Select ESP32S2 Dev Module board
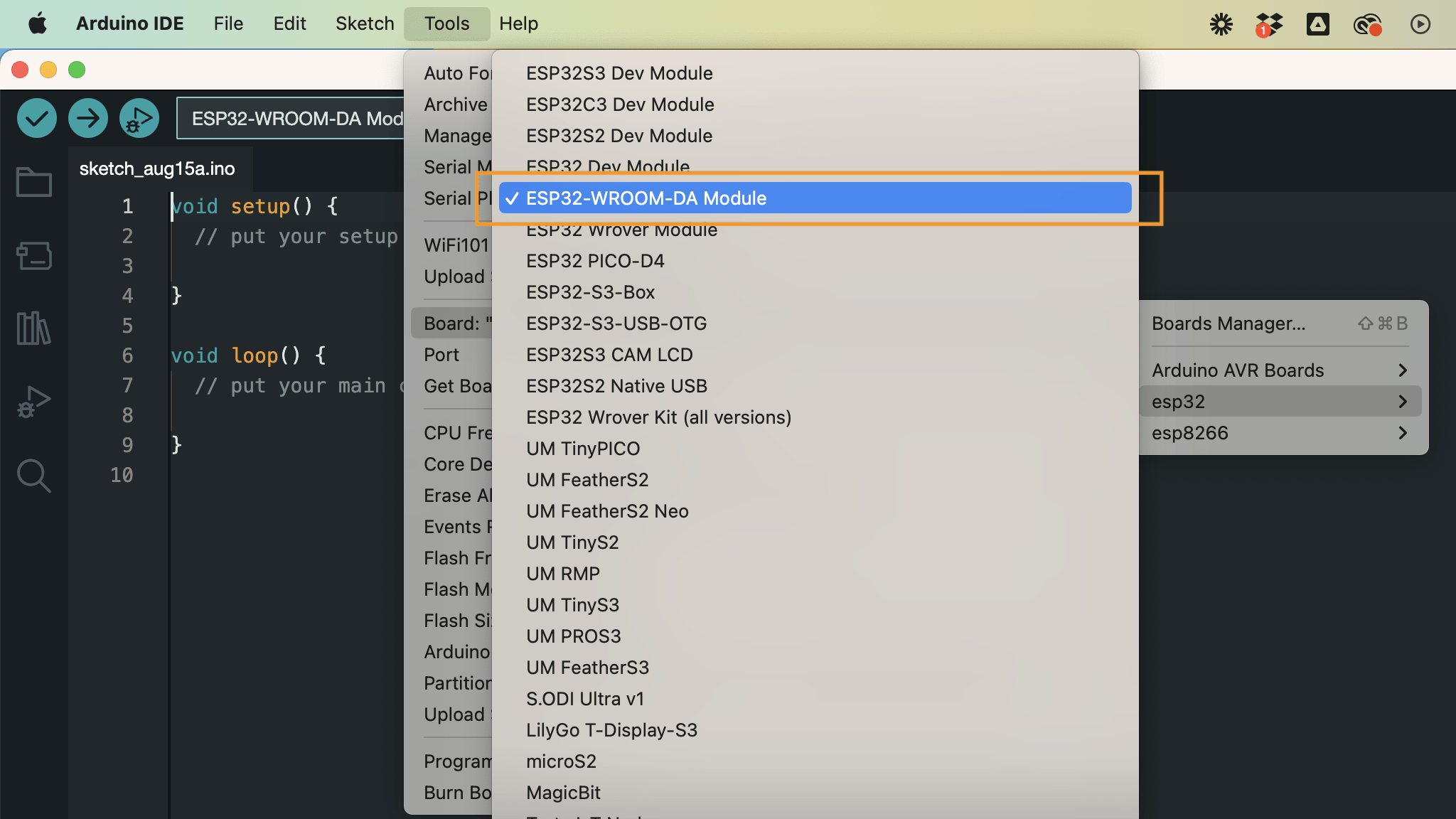Image resolution: width=1456 pixels, height=819 pixels. click(x=815, y=136)
